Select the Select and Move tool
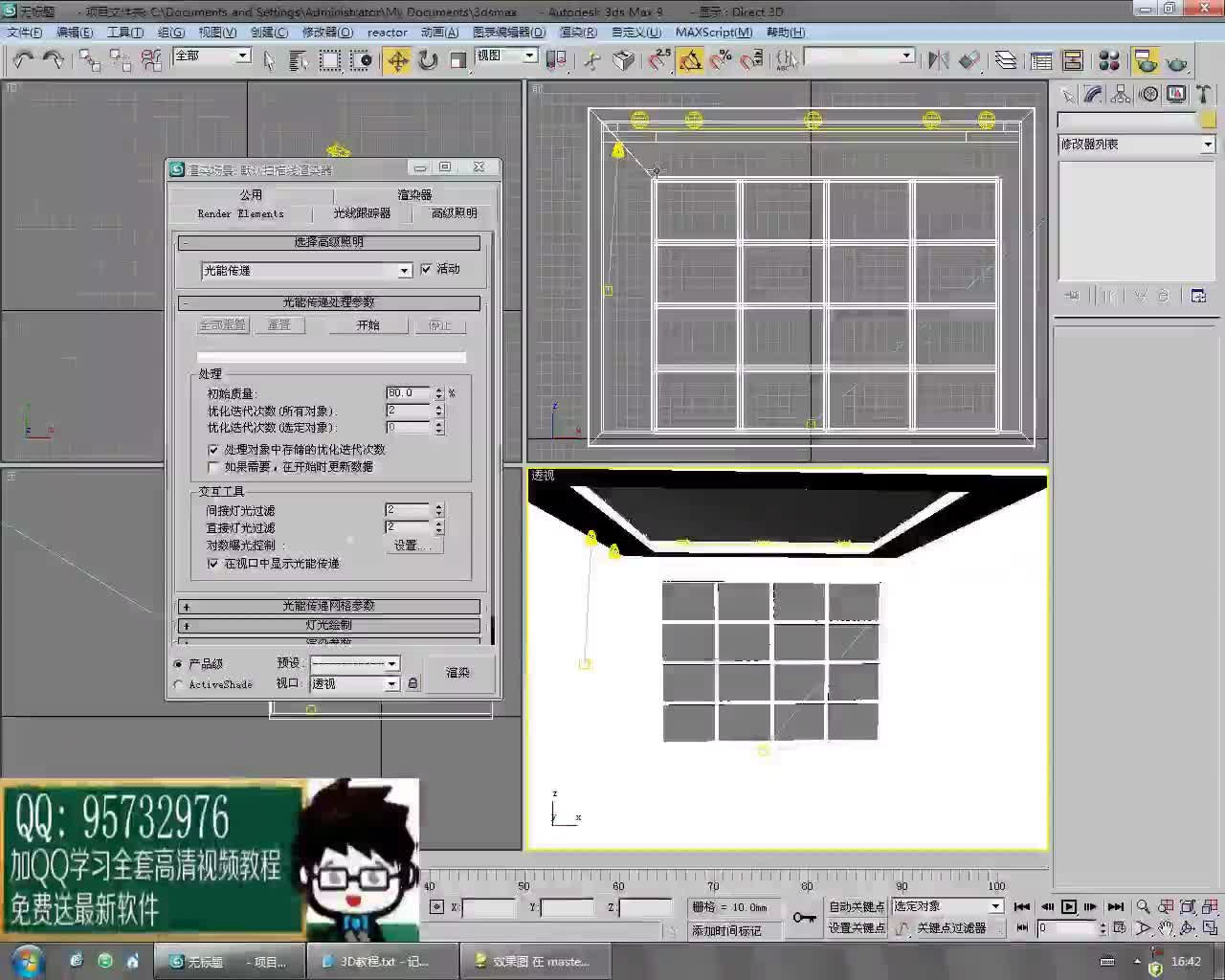Image resolution: width=1225 pixels, height=980 pixels. (x=396, y=60)
